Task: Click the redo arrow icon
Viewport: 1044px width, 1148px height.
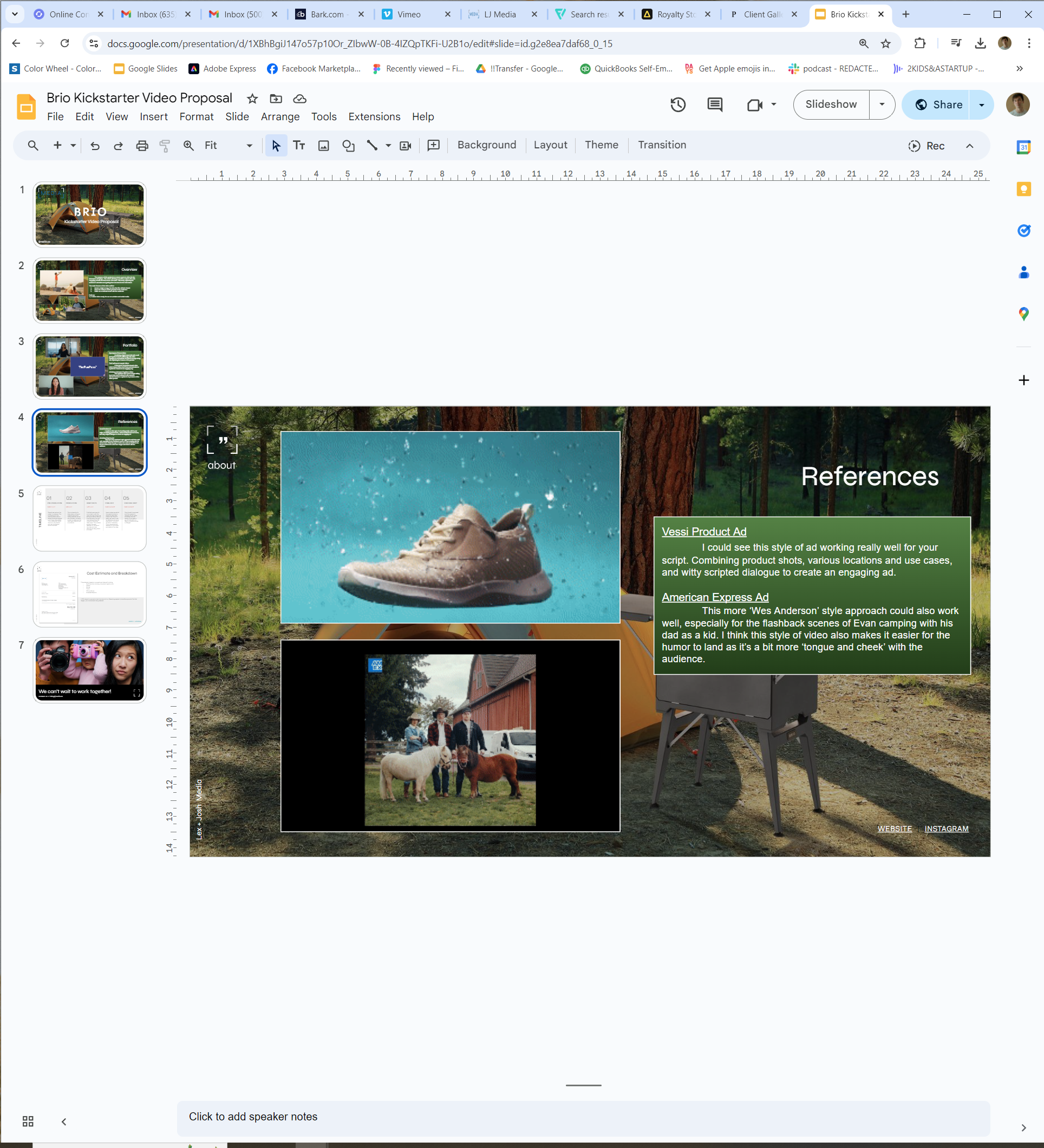Action: click(x=119, y=145)
